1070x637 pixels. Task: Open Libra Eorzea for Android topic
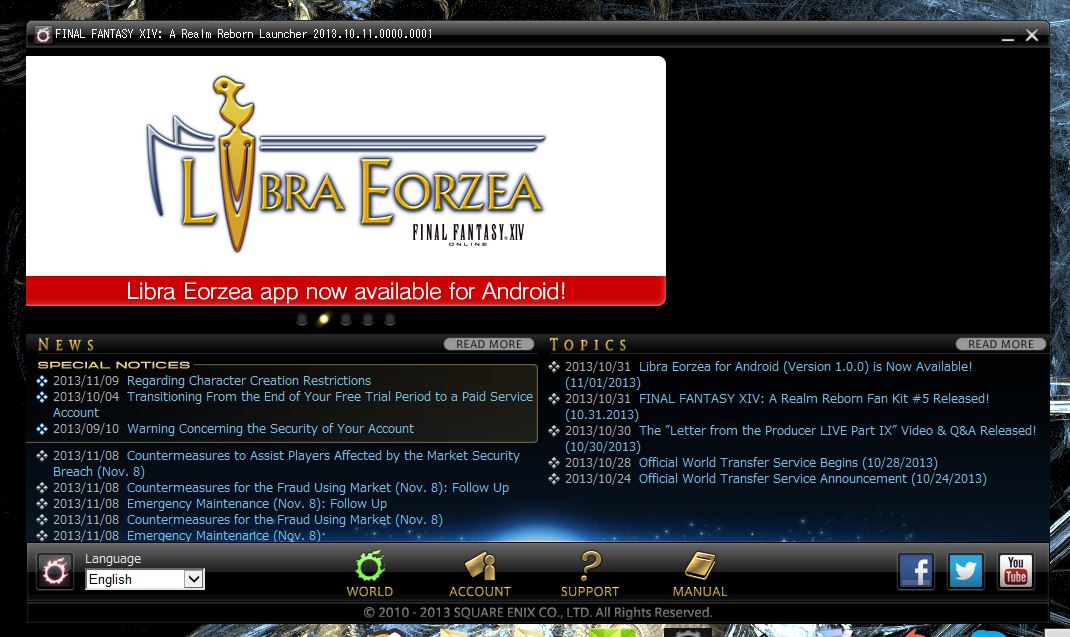[768, 374]
